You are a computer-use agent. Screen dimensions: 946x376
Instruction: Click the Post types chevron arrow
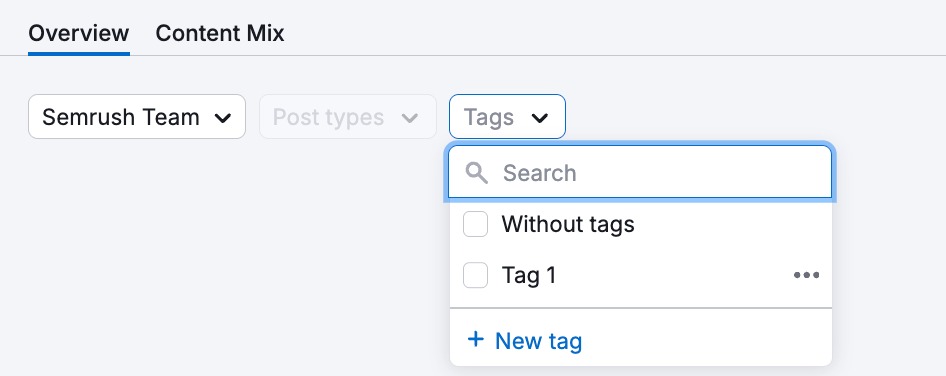[410, 118]
